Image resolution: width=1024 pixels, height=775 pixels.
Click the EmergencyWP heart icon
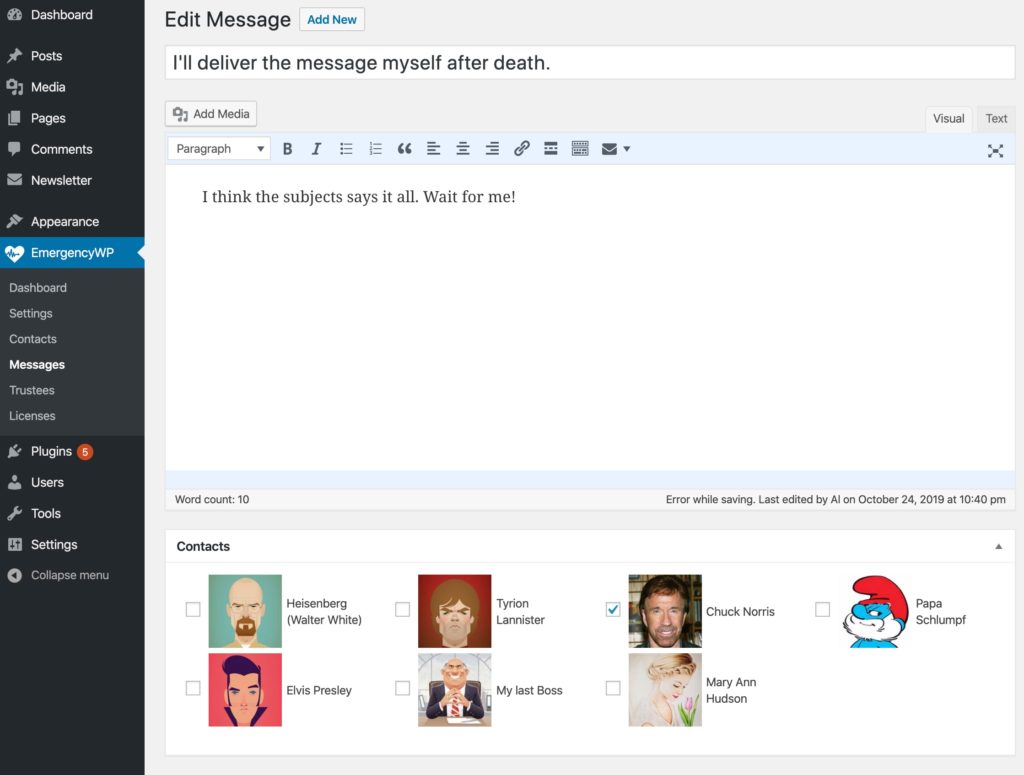click(14, 253)
